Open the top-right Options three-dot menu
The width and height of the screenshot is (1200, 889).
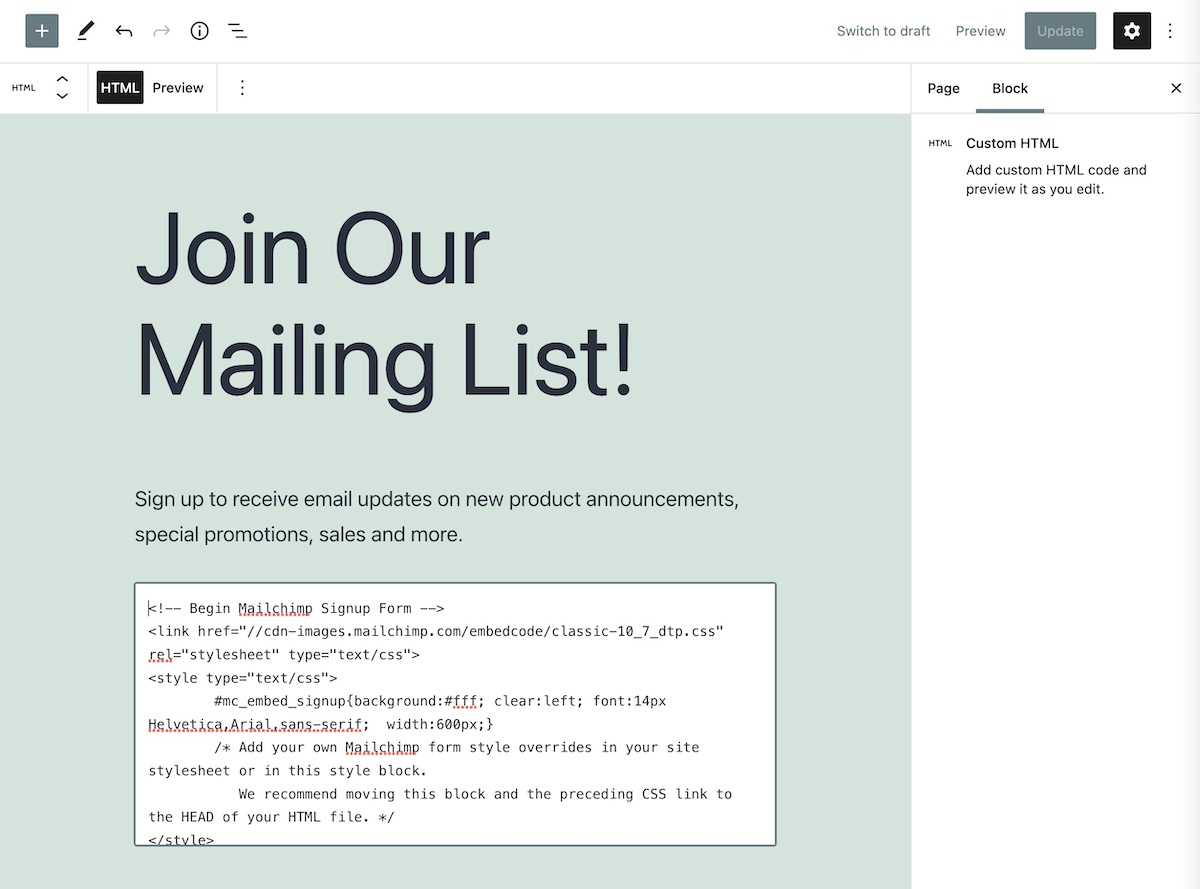coord(1171,31)
